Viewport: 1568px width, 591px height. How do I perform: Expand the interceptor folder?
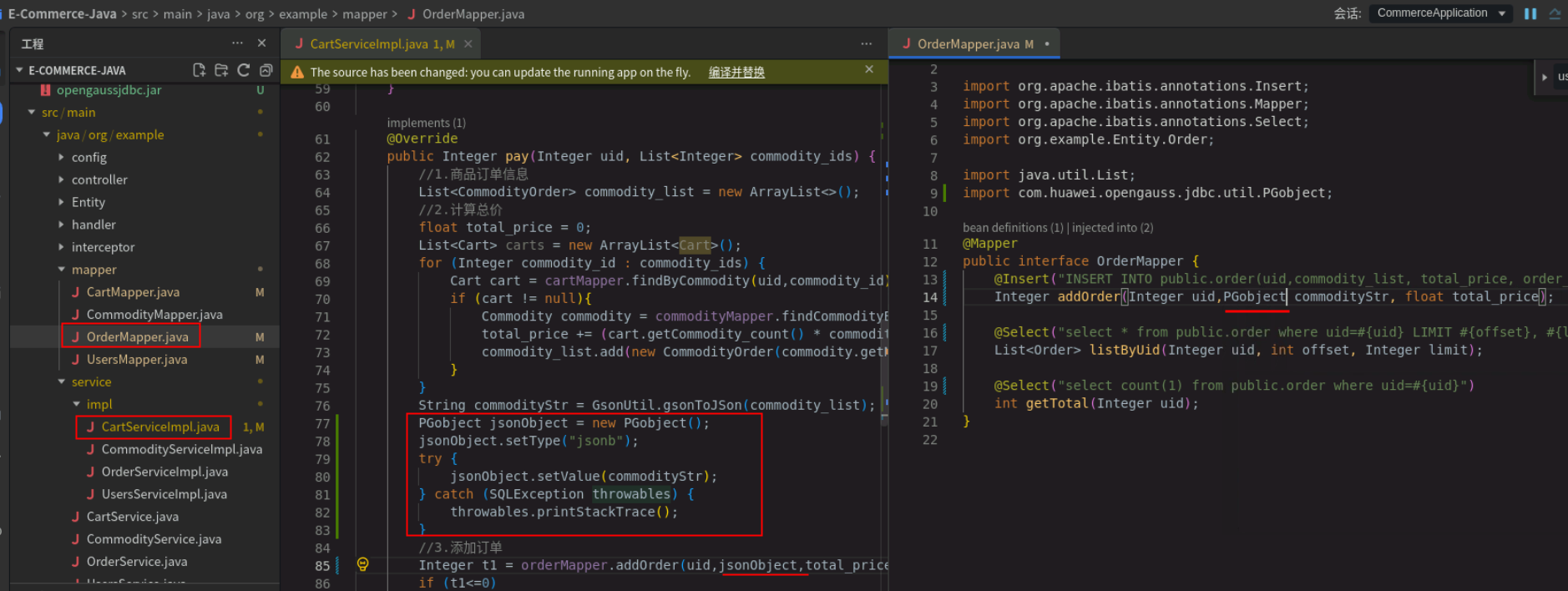click(x=61, y=247)
